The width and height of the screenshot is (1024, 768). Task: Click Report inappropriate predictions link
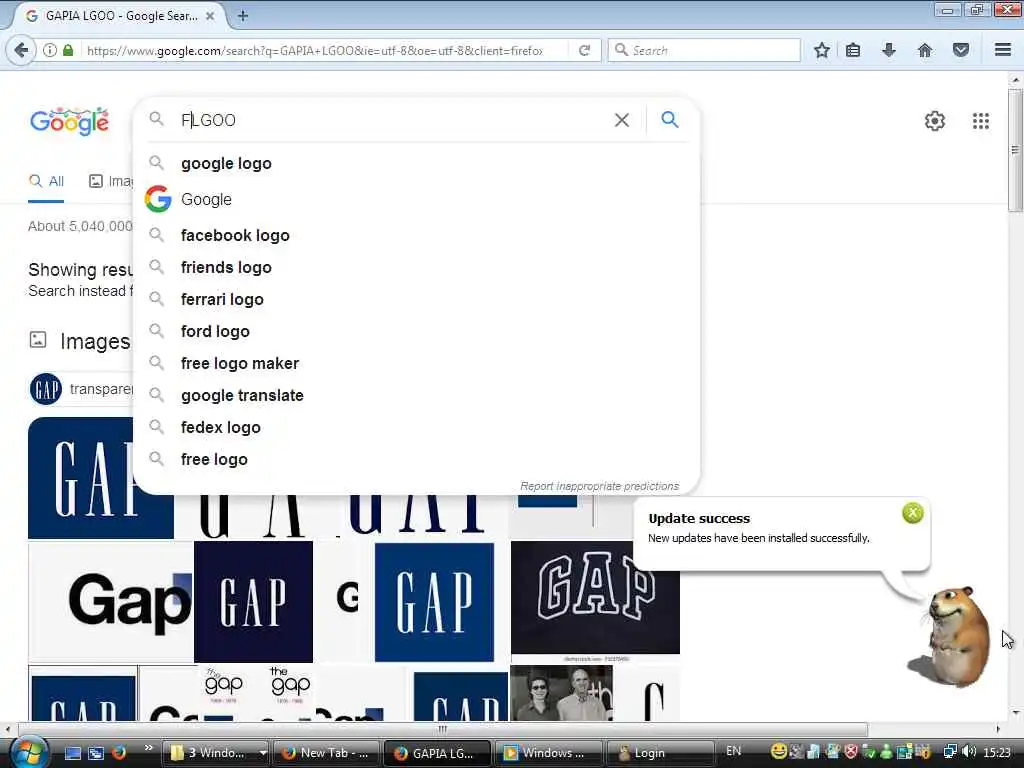click(599, 486)
